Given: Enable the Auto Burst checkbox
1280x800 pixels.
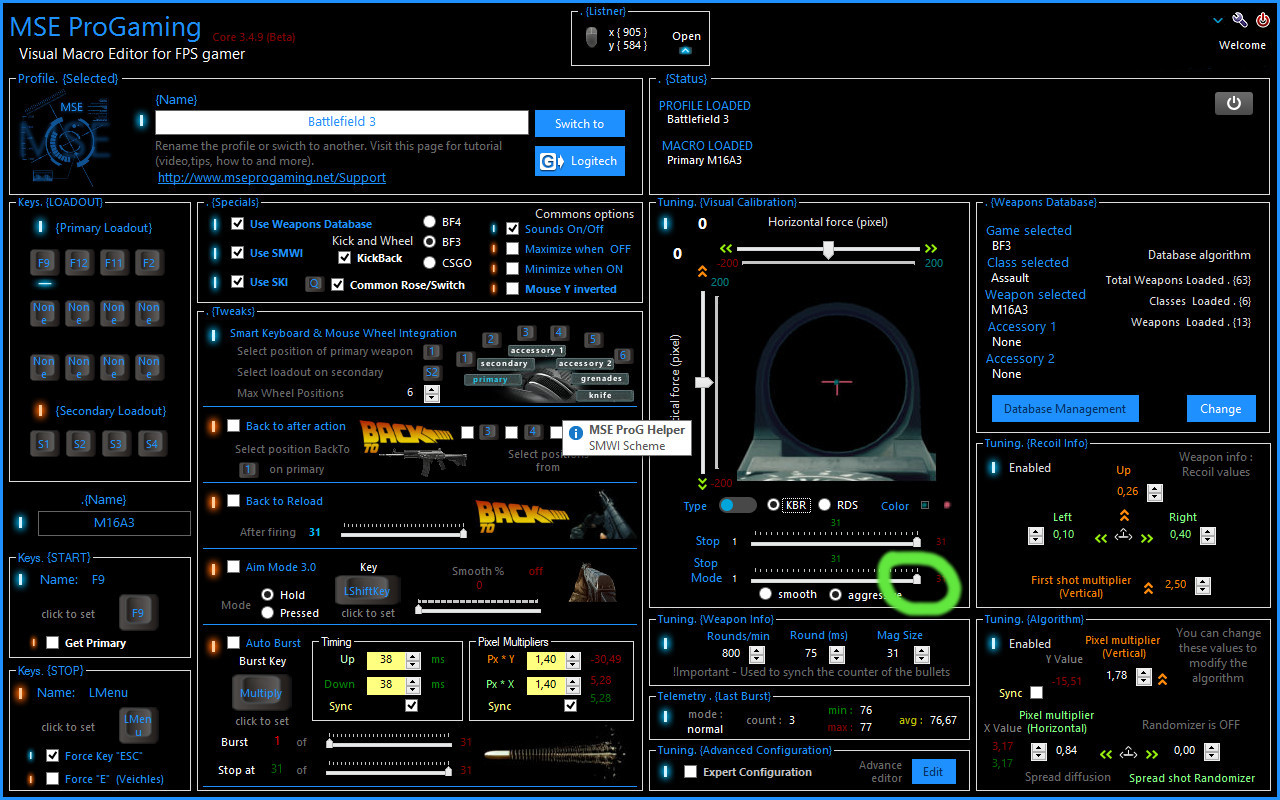Looking at the screenshot, I should 234,643.
